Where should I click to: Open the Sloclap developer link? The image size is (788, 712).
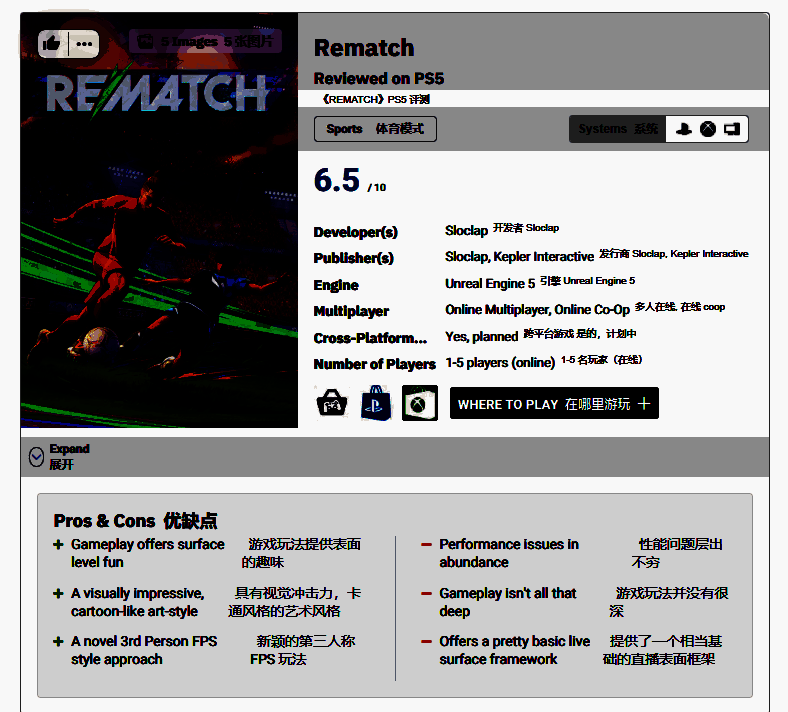(x=466, y=230)
